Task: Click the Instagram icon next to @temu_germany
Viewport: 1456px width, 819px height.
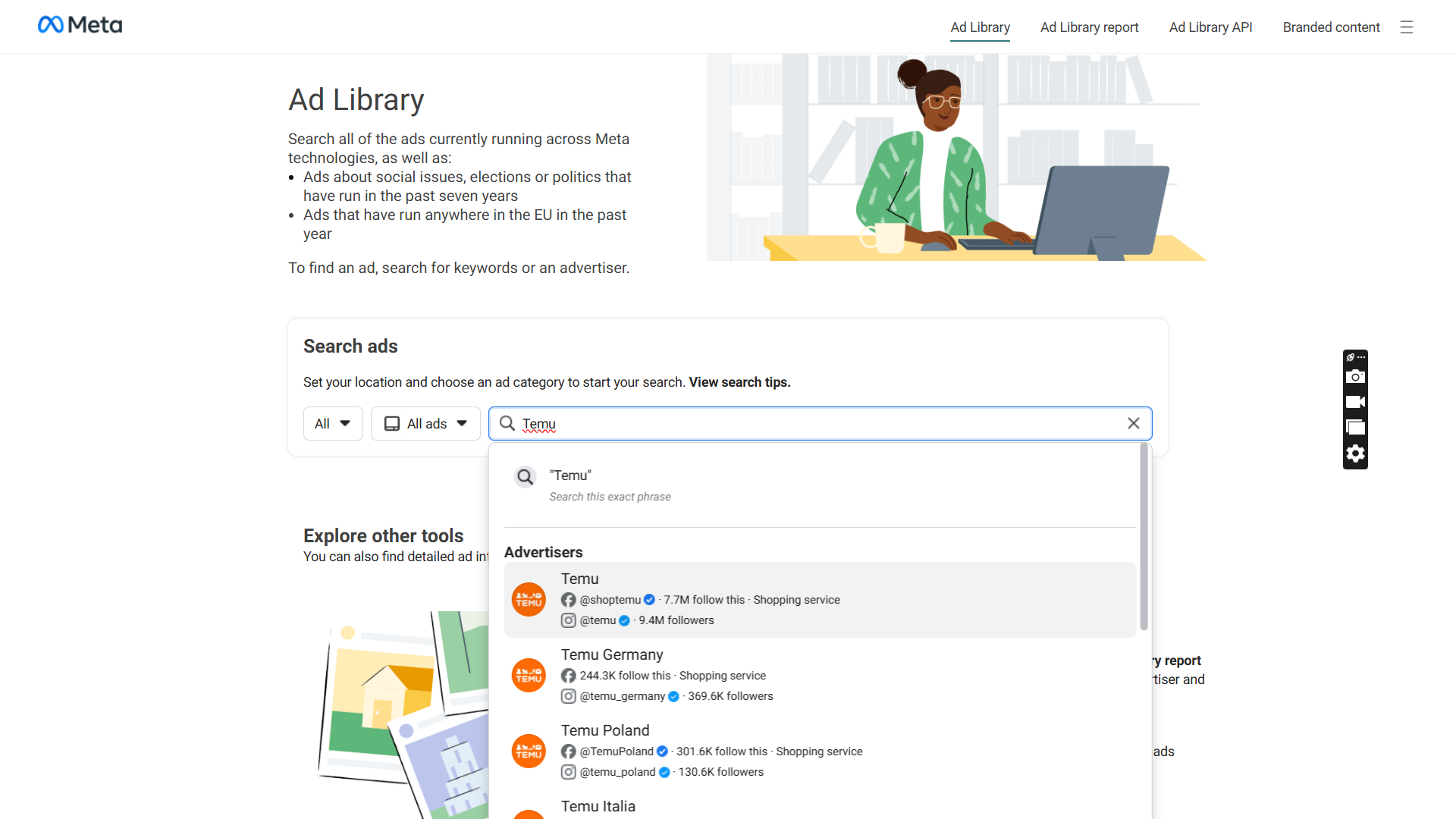Action: (x=568, y=696)
